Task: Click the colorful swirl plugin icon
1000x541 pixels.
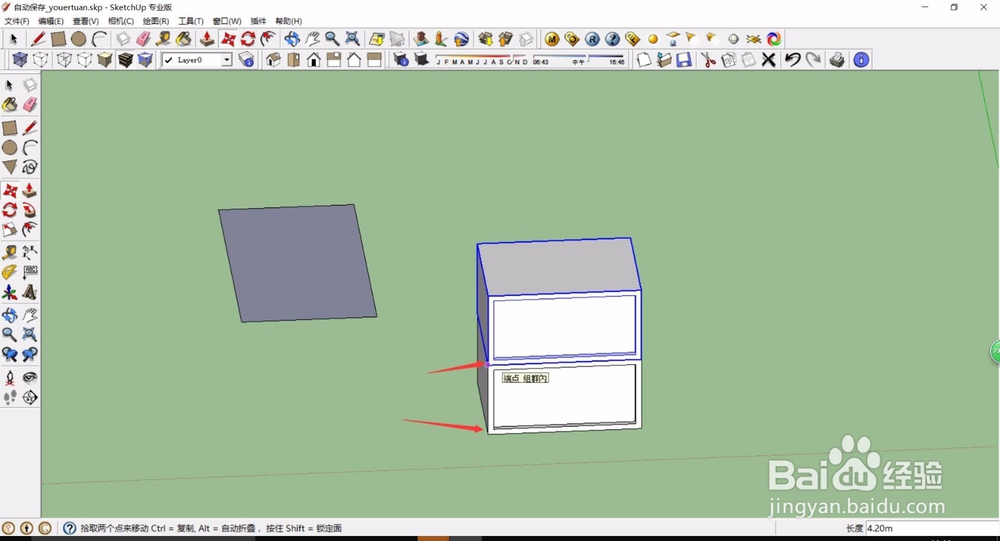Action: click(x=774, y=40)
